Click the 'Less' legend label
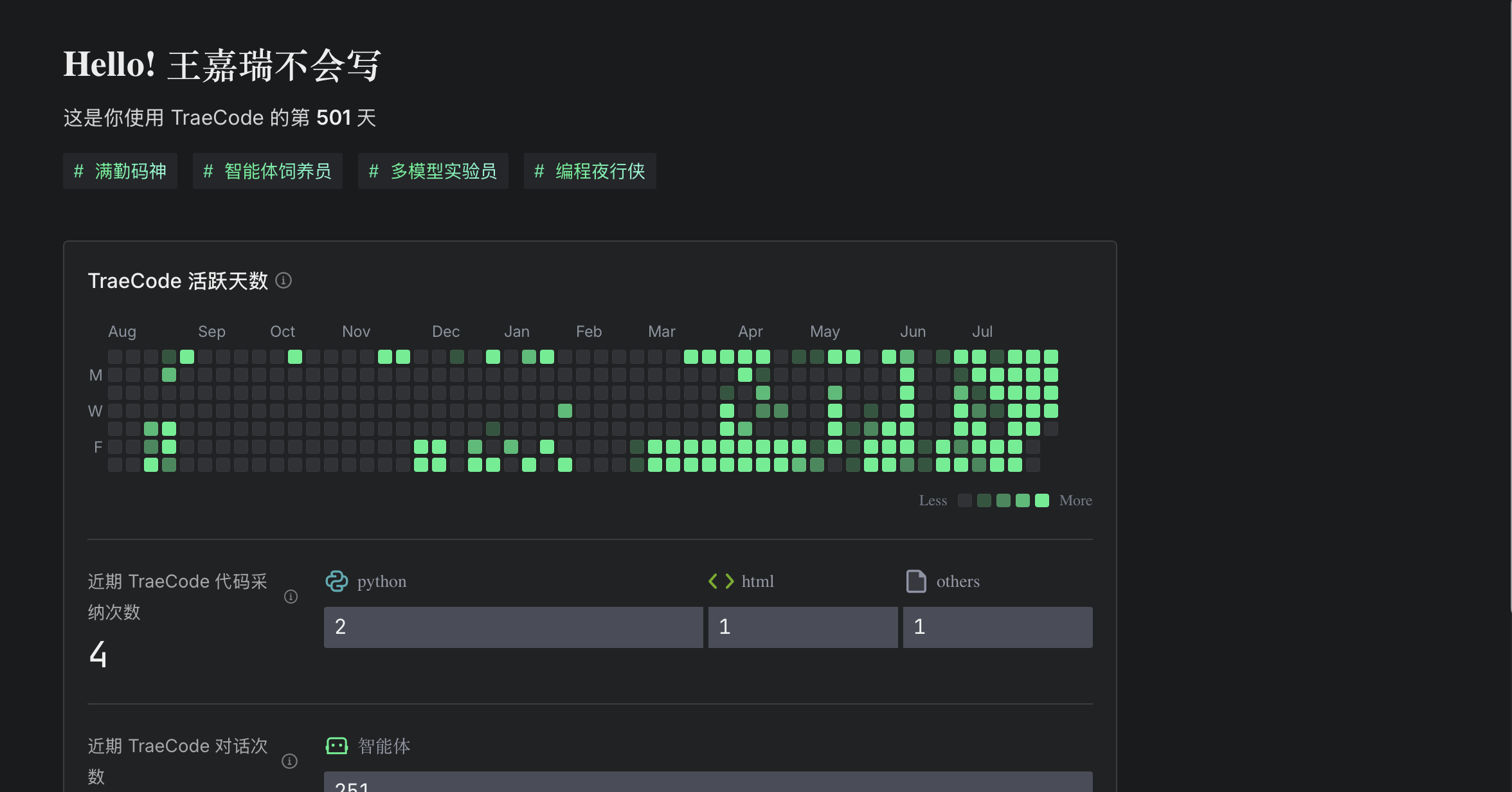The width and height of the screenshot is (1512, 792). (933, 501)
